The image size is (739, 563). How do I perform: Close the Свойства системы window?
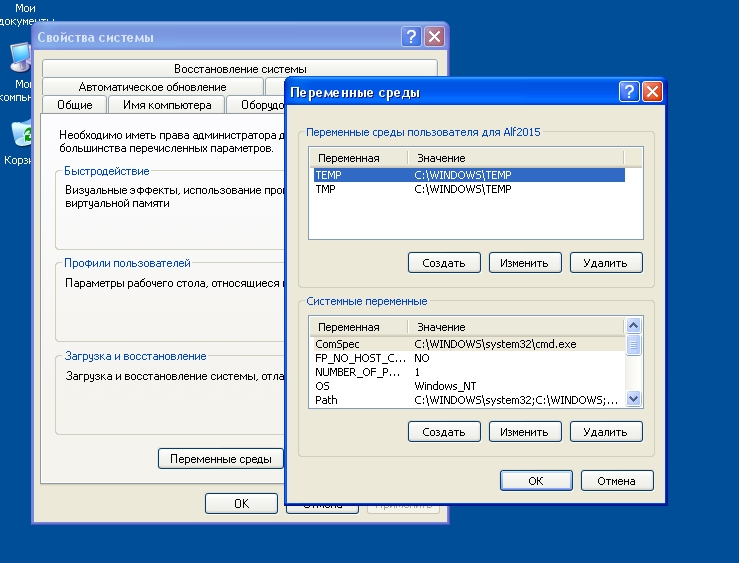pos(434,36)
